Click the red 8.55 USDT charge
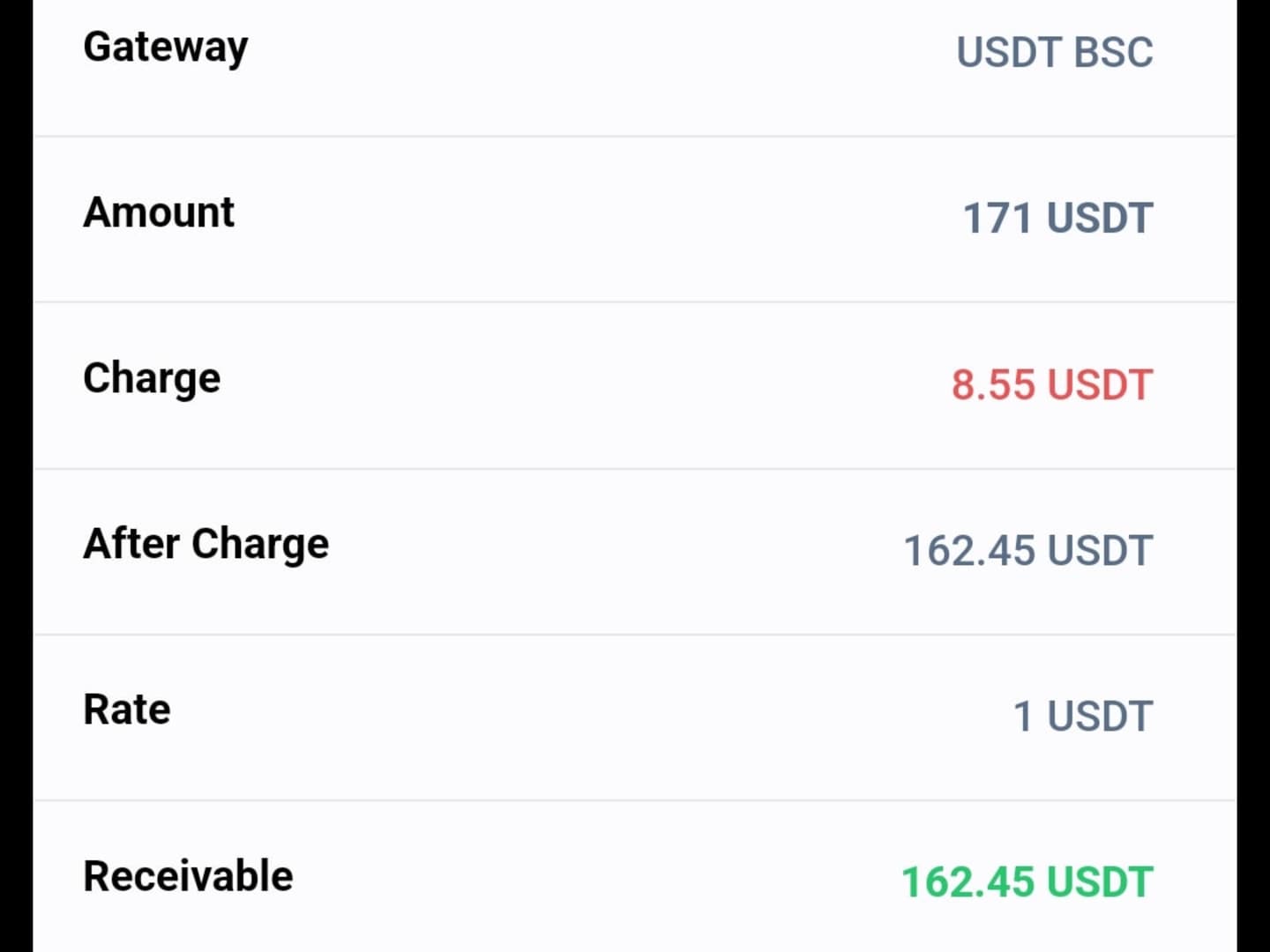This screenshot has width=1270, height=952. pos(1052,384)
